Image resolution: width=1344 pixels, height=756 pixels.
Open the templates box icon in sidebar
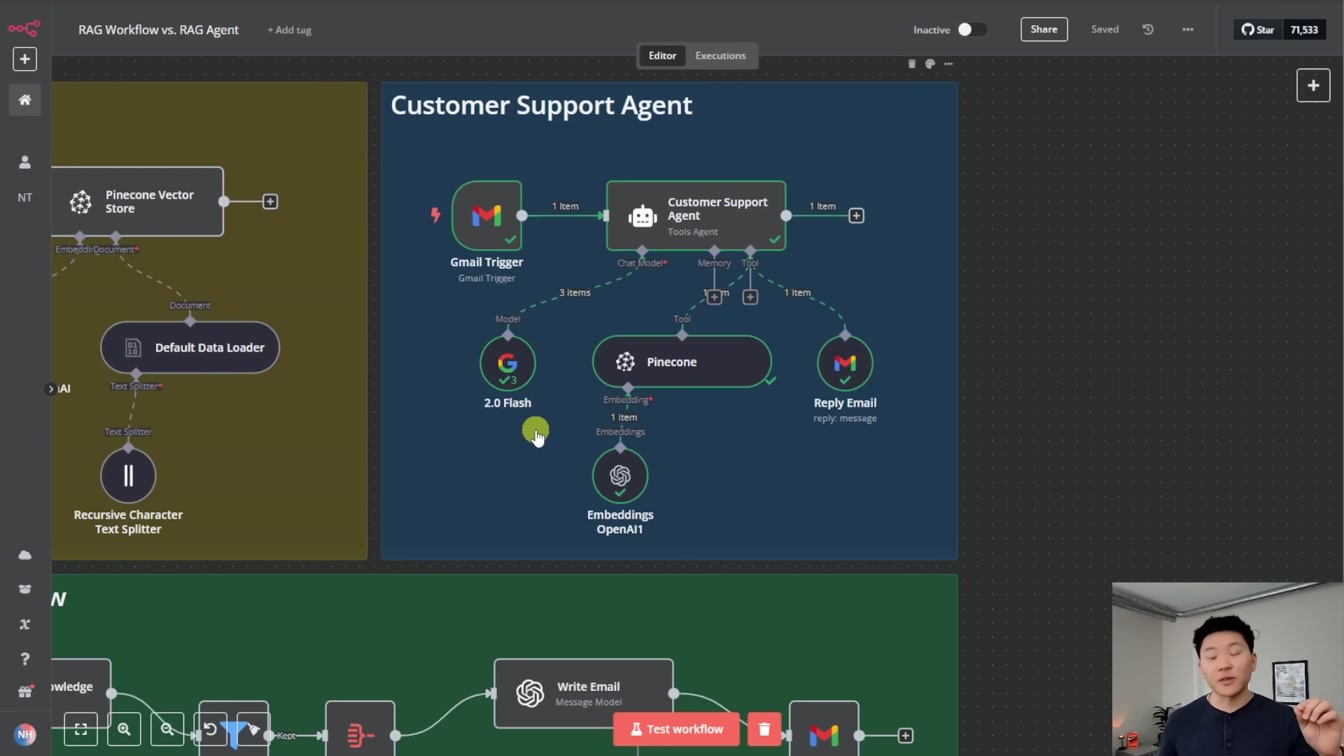pyautogui.click(x=25, y=590)
